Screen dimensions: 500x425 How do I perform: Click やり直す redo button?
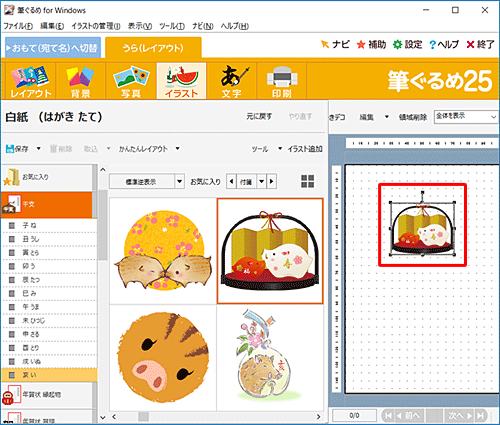click(300, 116)
